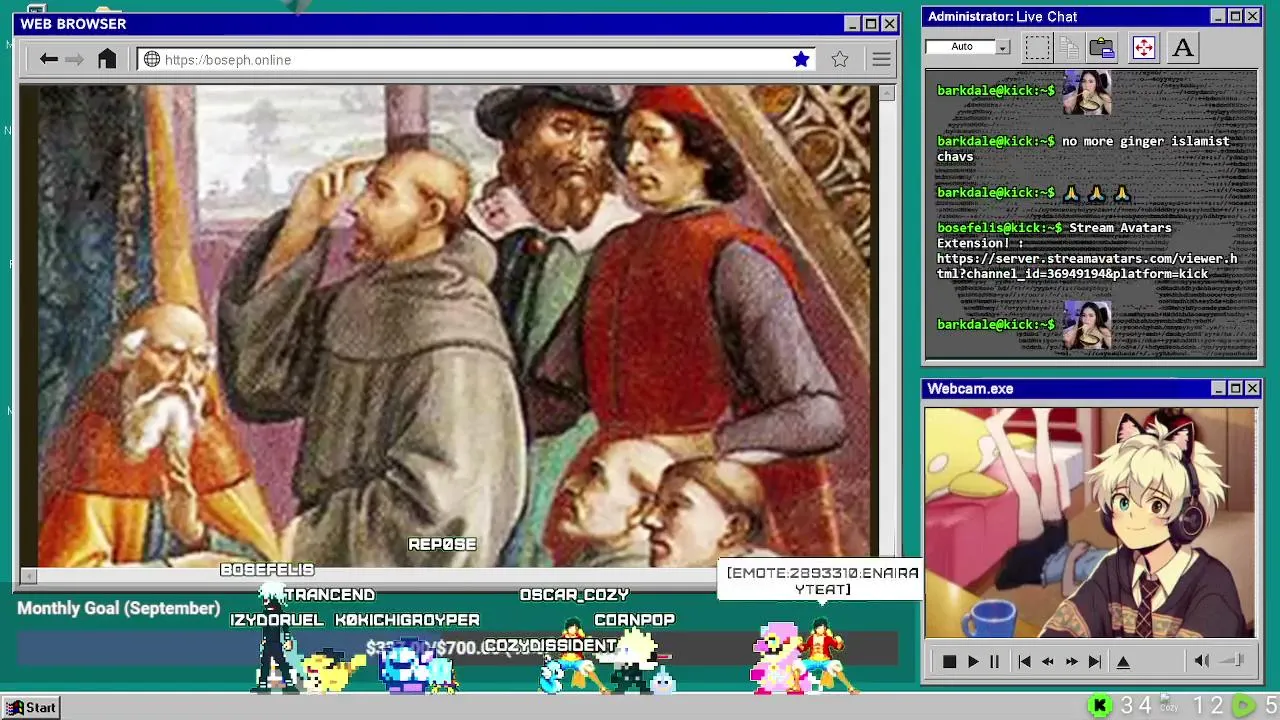Open the browser home page
The width and height of the screenshot is (1280, 720).
107,59
